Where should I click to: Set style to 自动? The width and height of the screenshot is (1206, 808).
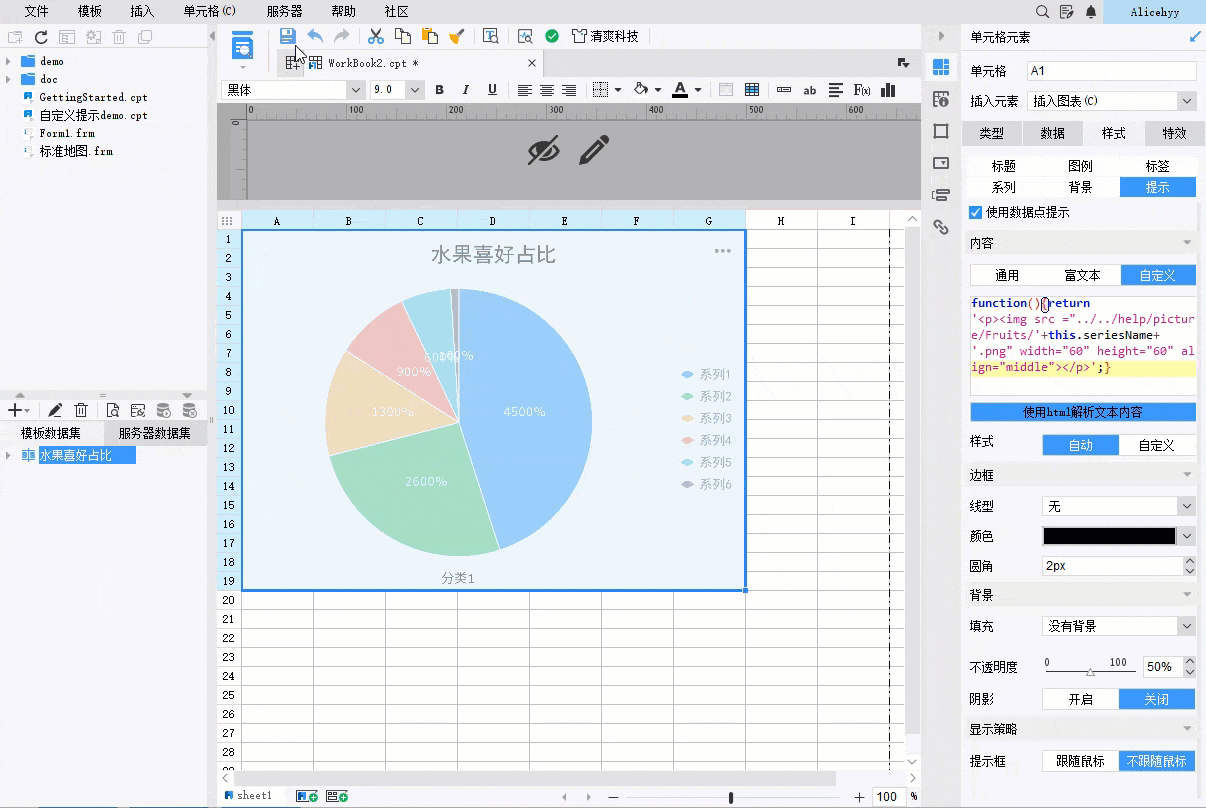tap(1081, 445)
